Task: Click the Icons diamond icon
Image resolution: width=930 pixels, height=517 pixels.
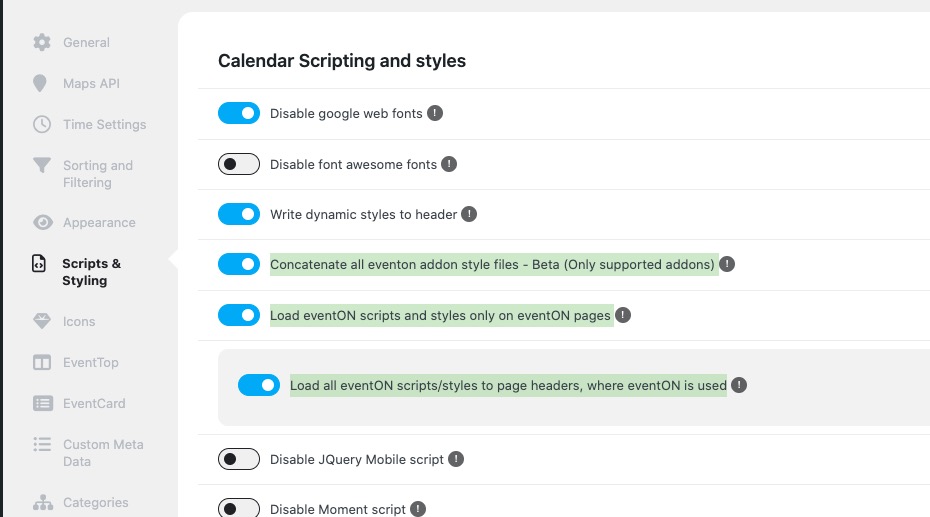Action: point(42,321)
